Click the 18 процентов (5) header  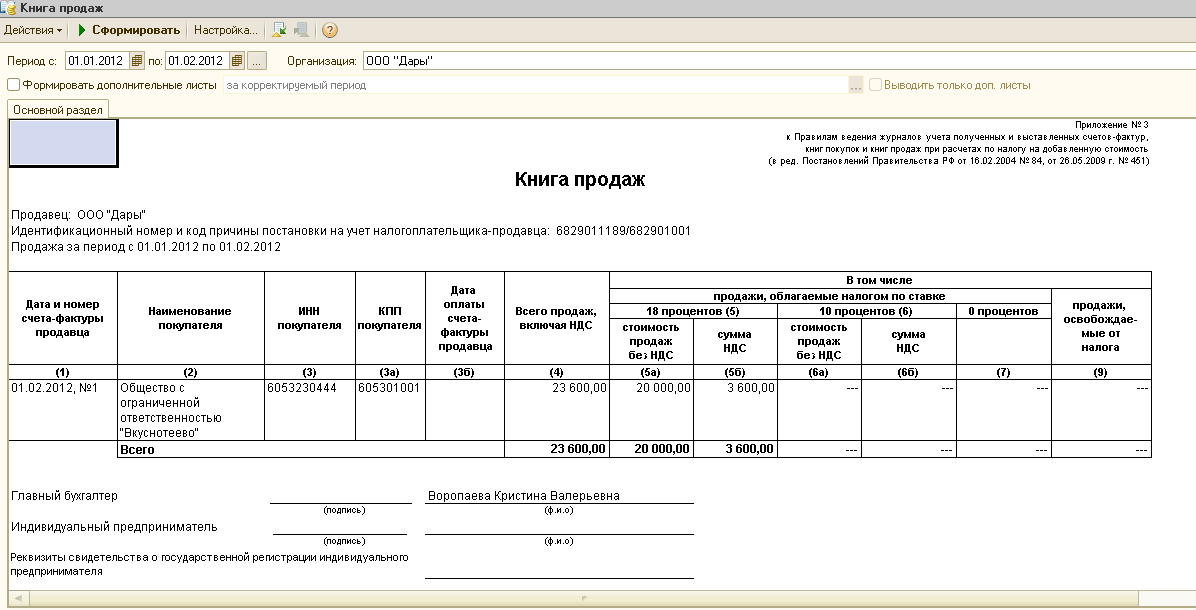pyautogui.click(x=693, y=311)
